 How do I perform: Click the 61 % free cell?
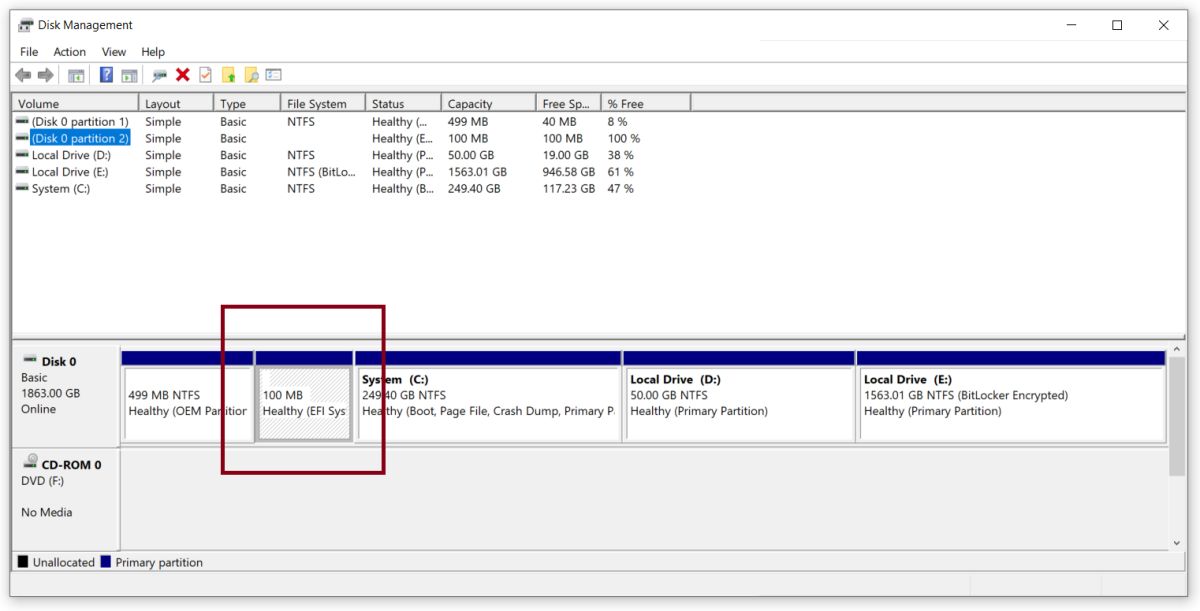620,172
